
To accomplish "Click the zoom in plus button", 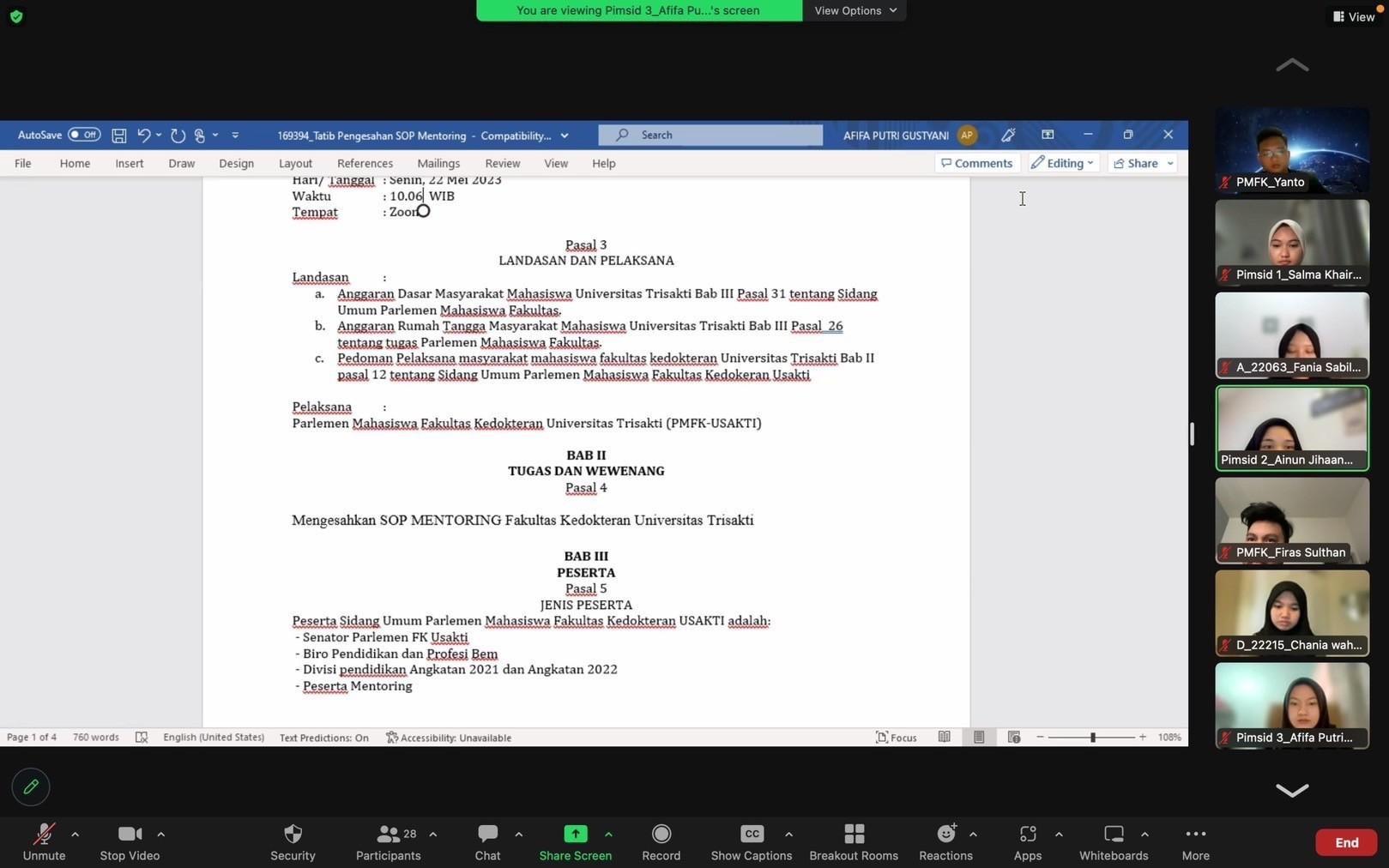I will click(1142, 737).
